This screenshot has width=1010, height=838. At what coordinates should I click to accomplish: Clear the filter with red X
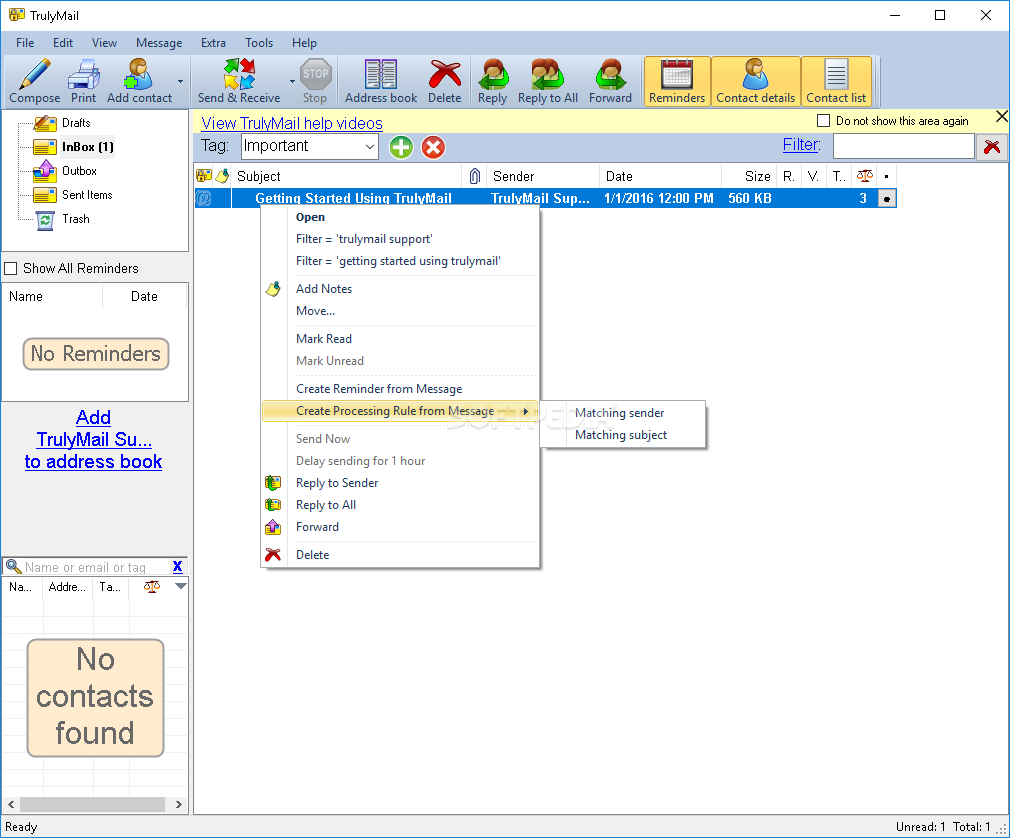click(992, 147)
